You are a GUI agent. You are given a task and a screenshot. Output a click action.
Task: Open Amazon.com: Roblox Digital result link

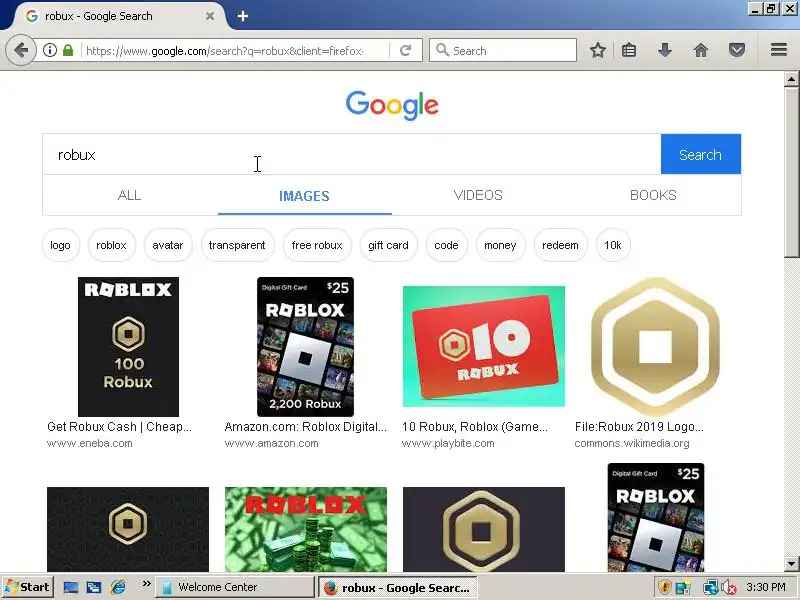306,427
